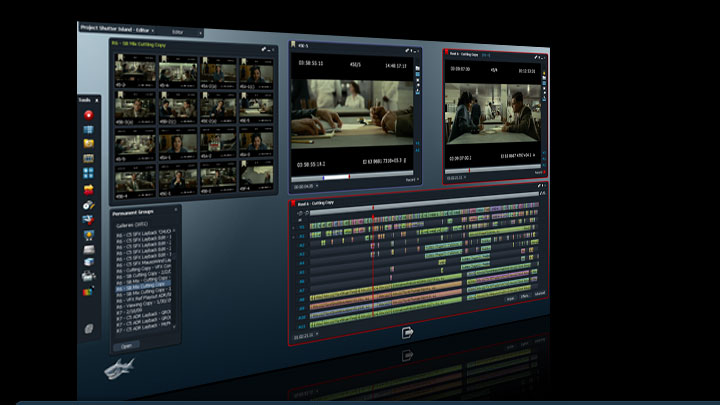Select the R6 - Viewing Copy group row
This screenshot has height=405, width=720.
[x=143, y=302]
